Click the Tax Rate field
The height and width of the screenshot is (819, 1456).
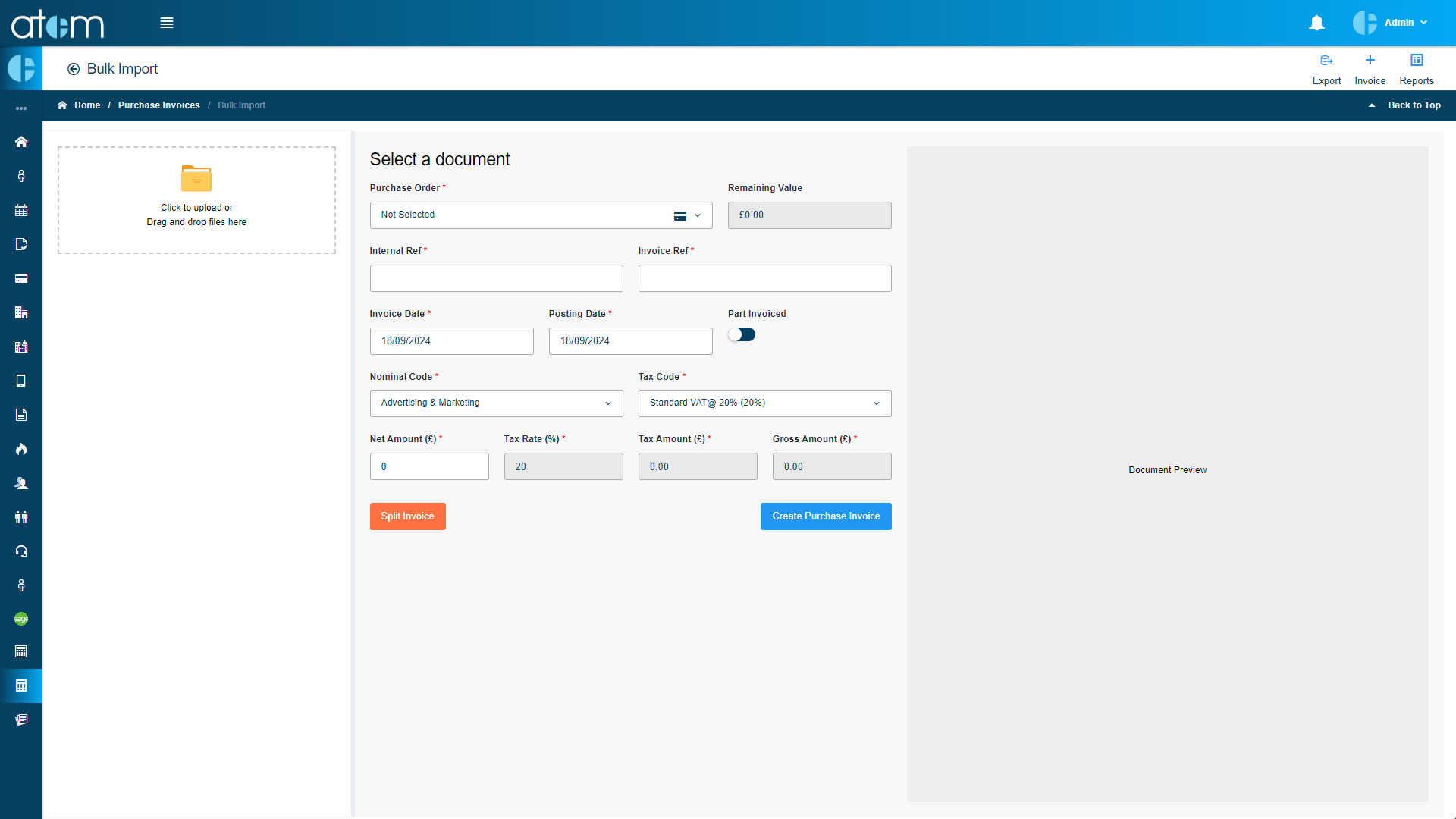pos(563,466)
